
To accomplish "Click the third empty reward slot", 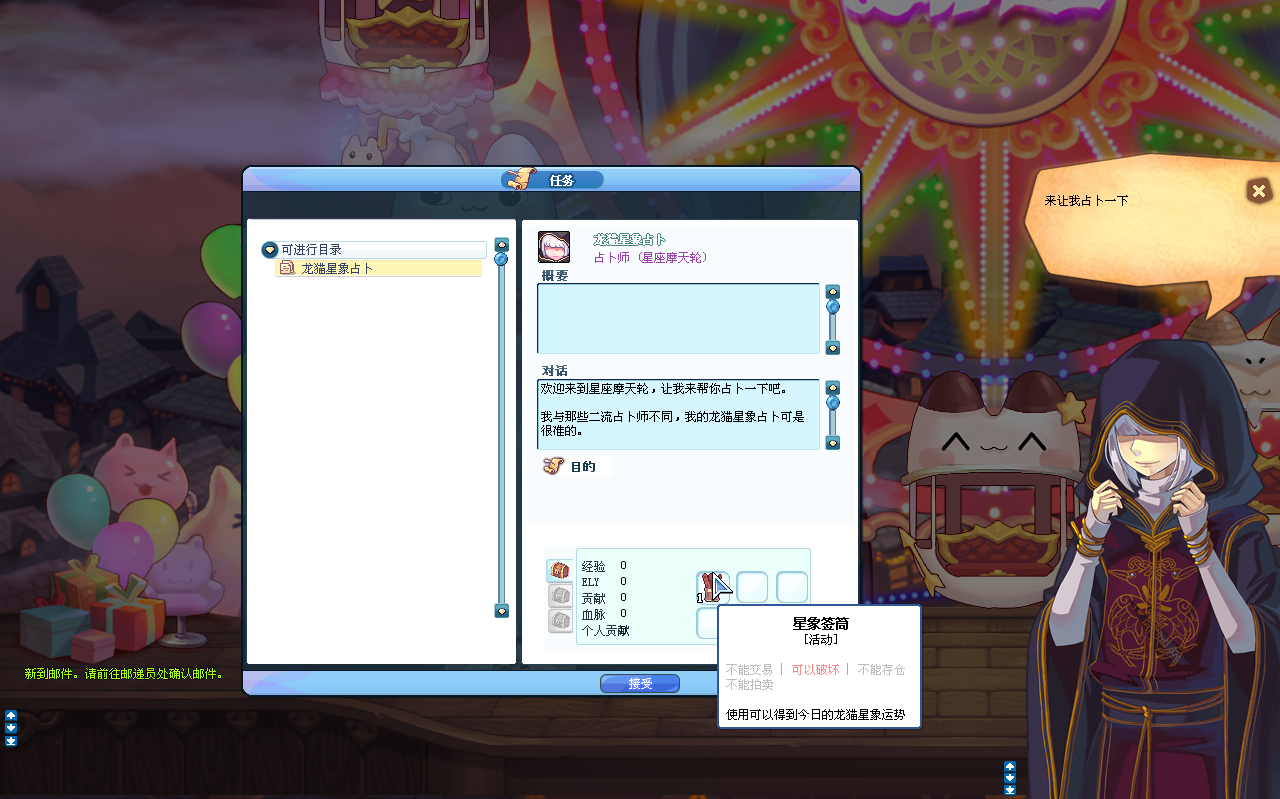I will pos(792,587).
